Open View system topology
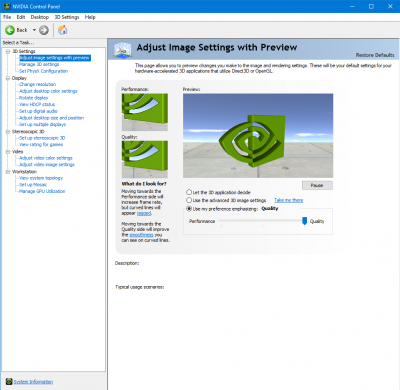The image size is (400, 390). 41,178
